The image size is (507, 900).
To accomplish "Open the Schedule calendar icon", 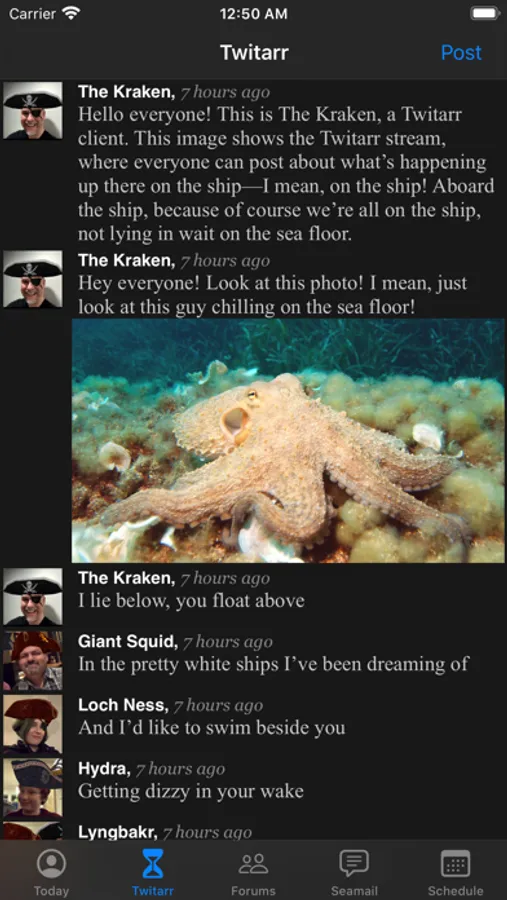I will point(455,864).
